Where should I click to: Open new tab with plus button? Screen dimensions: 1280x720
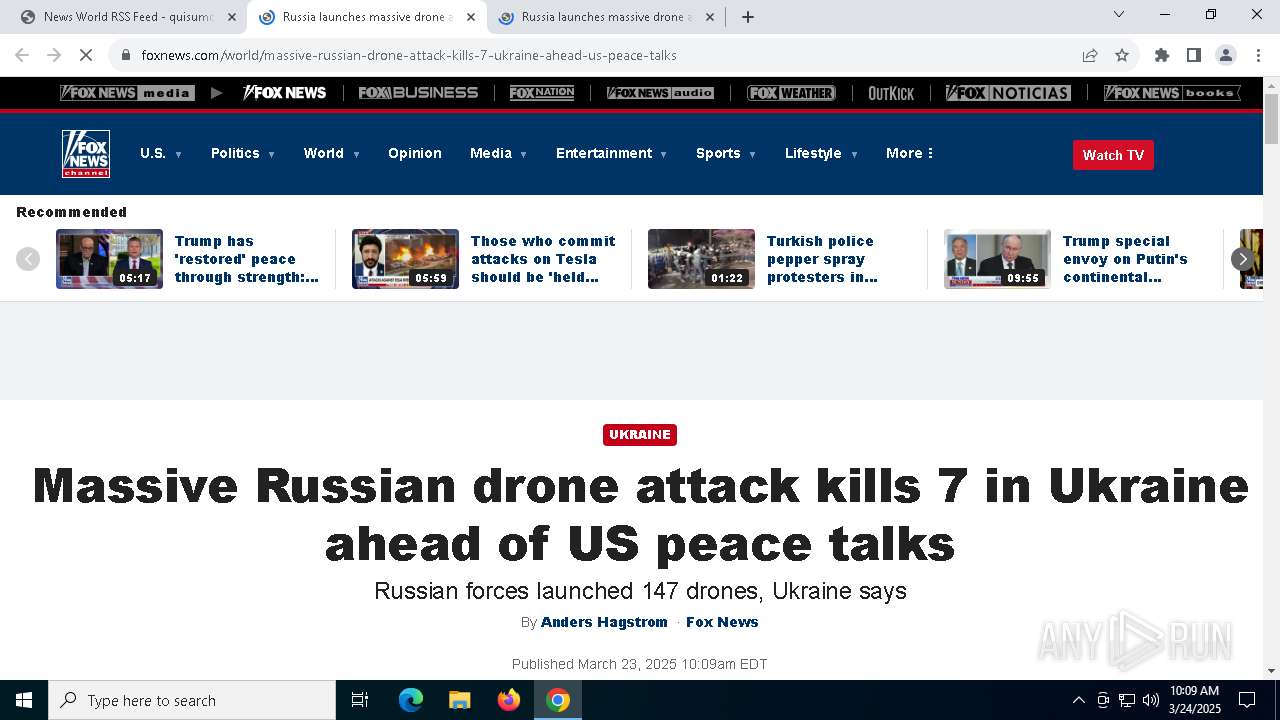pos(748,17)
